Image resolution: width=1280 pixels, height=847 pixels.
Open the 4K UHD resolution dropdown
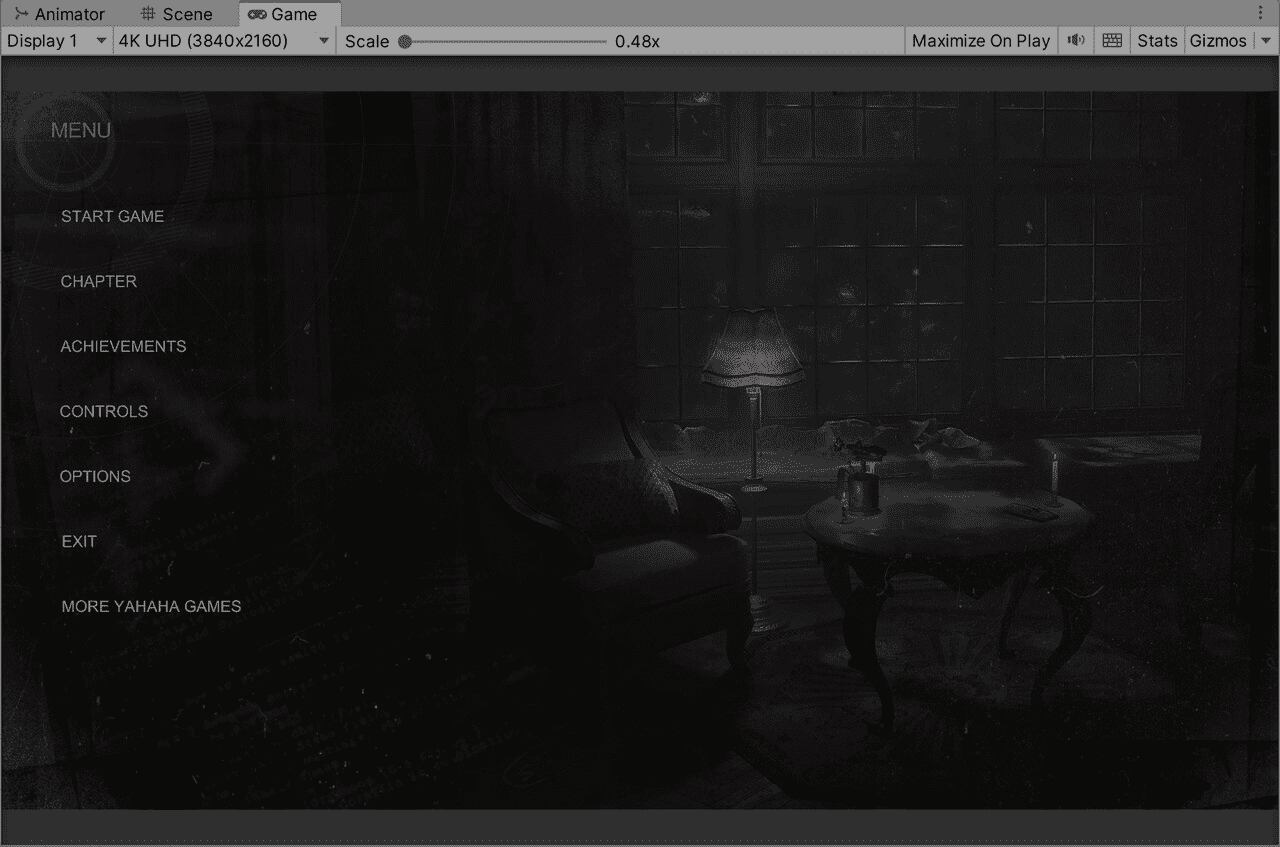click(x=223, y=41)
